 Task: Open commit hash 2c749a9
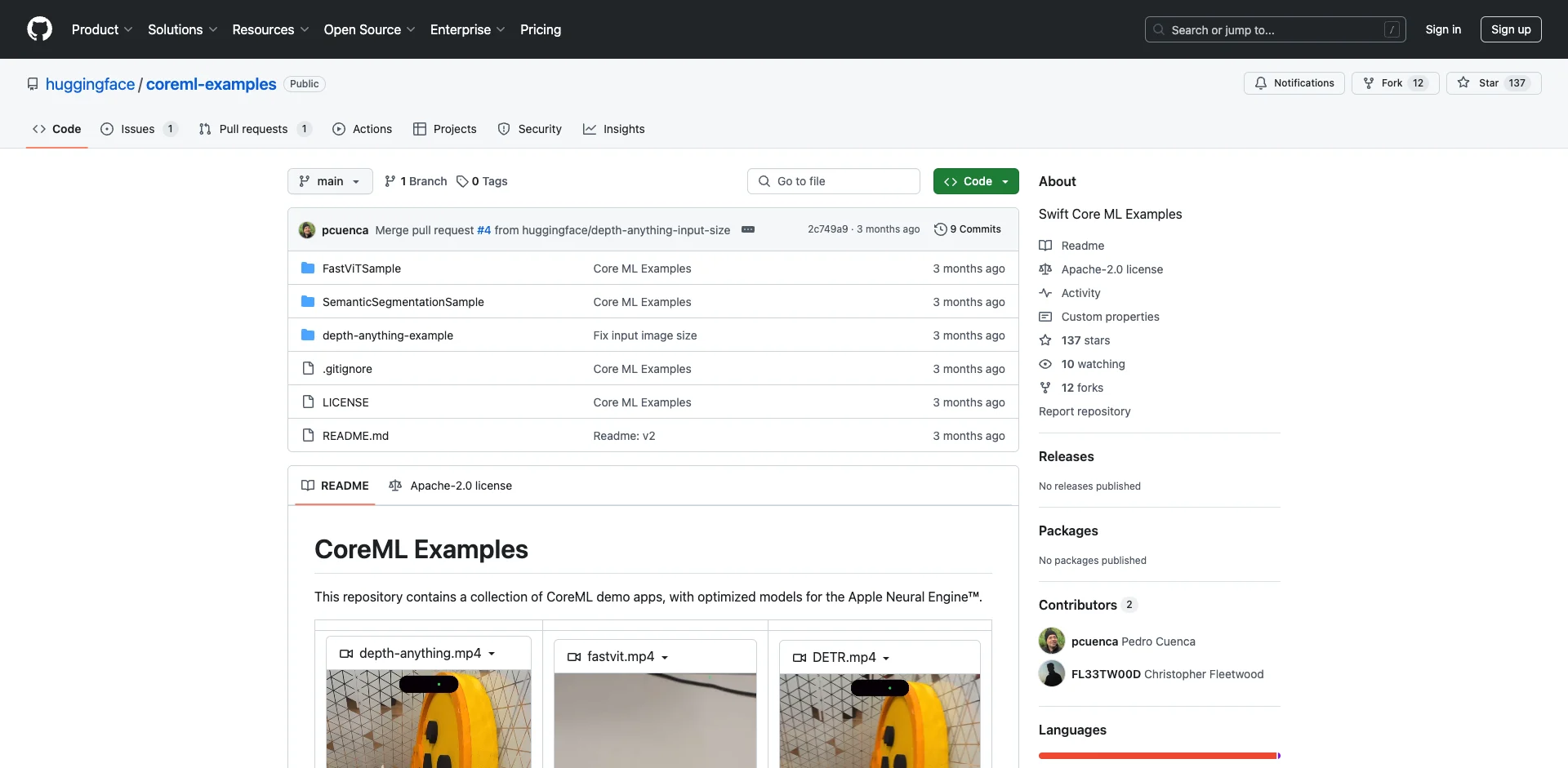828,229
